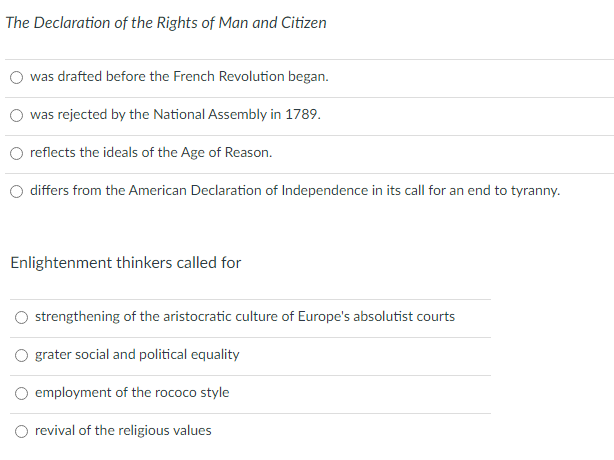
Task: Click the 'grater social and political equality' label
Action: click(x=137, y=354)
